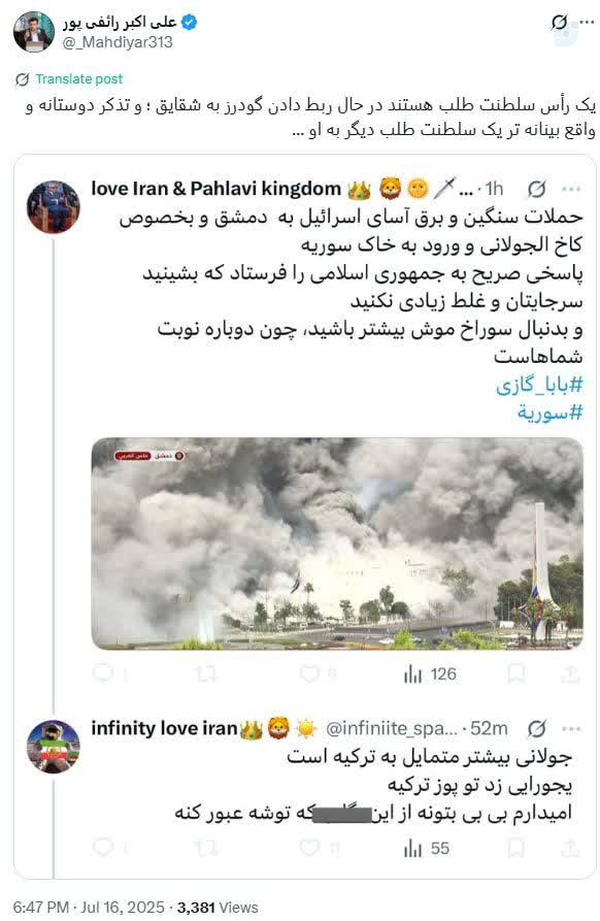View analytics showing 126 views
Viewport: 600px width, 921px height.
pyautogui.click(x=430, y=674)
